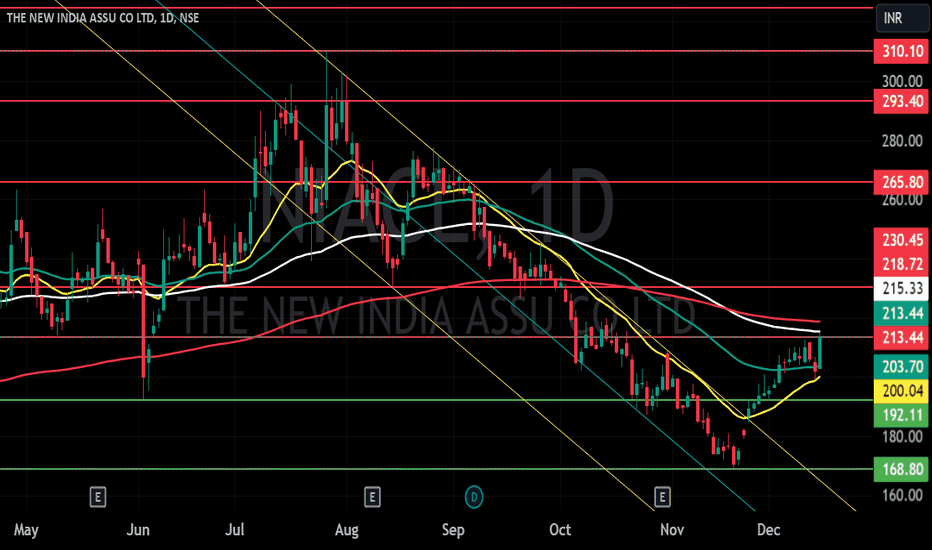This screenshot has width=932, height=550.
Task: Click the earnings marker E near August
Action: click(x=372, y=496)
